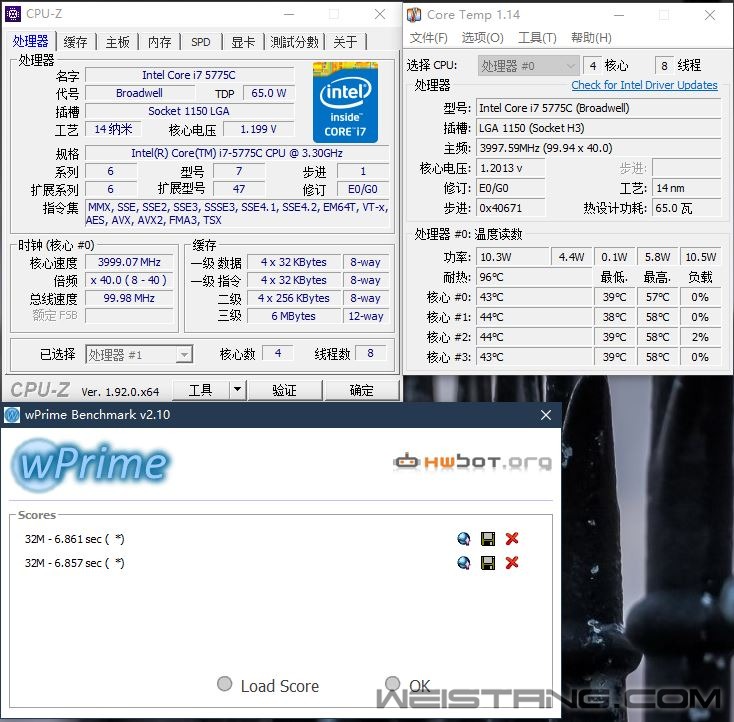
Task: Submit the 6.857 sec score online via globe icon
Action: pyautogui.click(x=463, y=562)
